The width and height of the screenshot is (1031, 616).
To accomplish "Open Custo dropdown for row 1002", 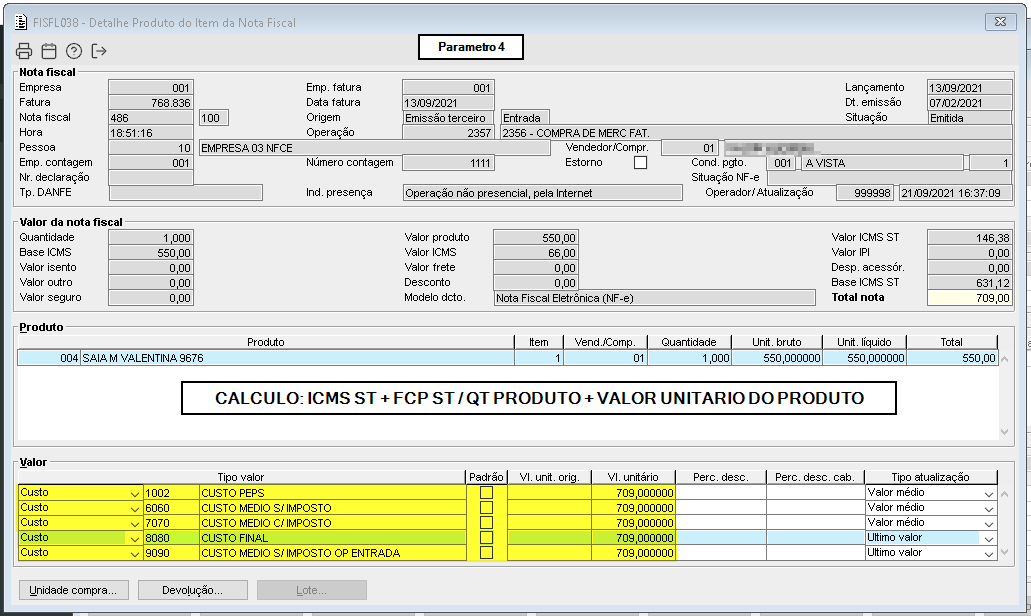I will [134, 493].
